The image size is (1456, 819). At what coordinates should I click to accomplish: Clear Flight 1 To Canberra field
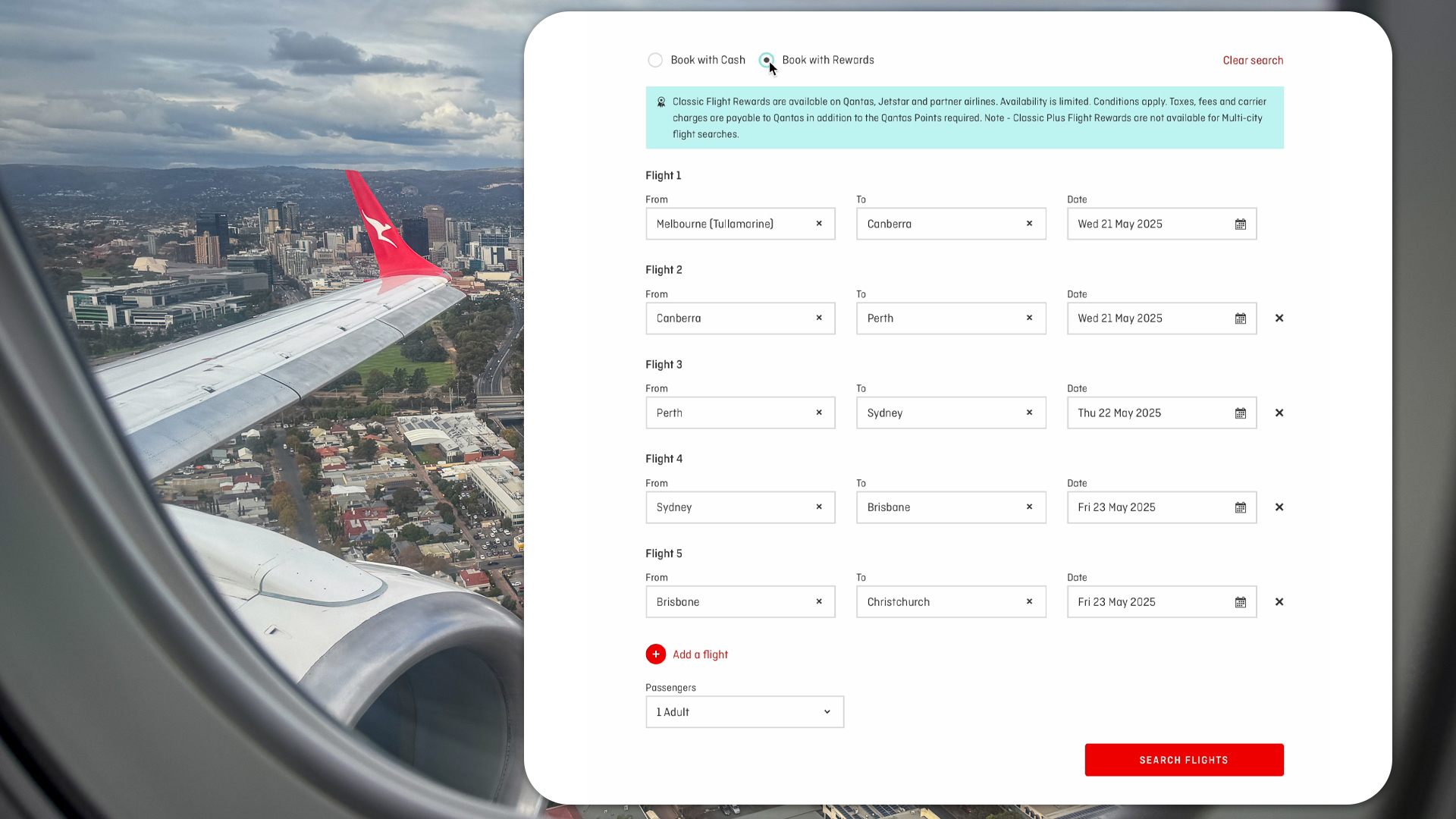click(1029, 224)
